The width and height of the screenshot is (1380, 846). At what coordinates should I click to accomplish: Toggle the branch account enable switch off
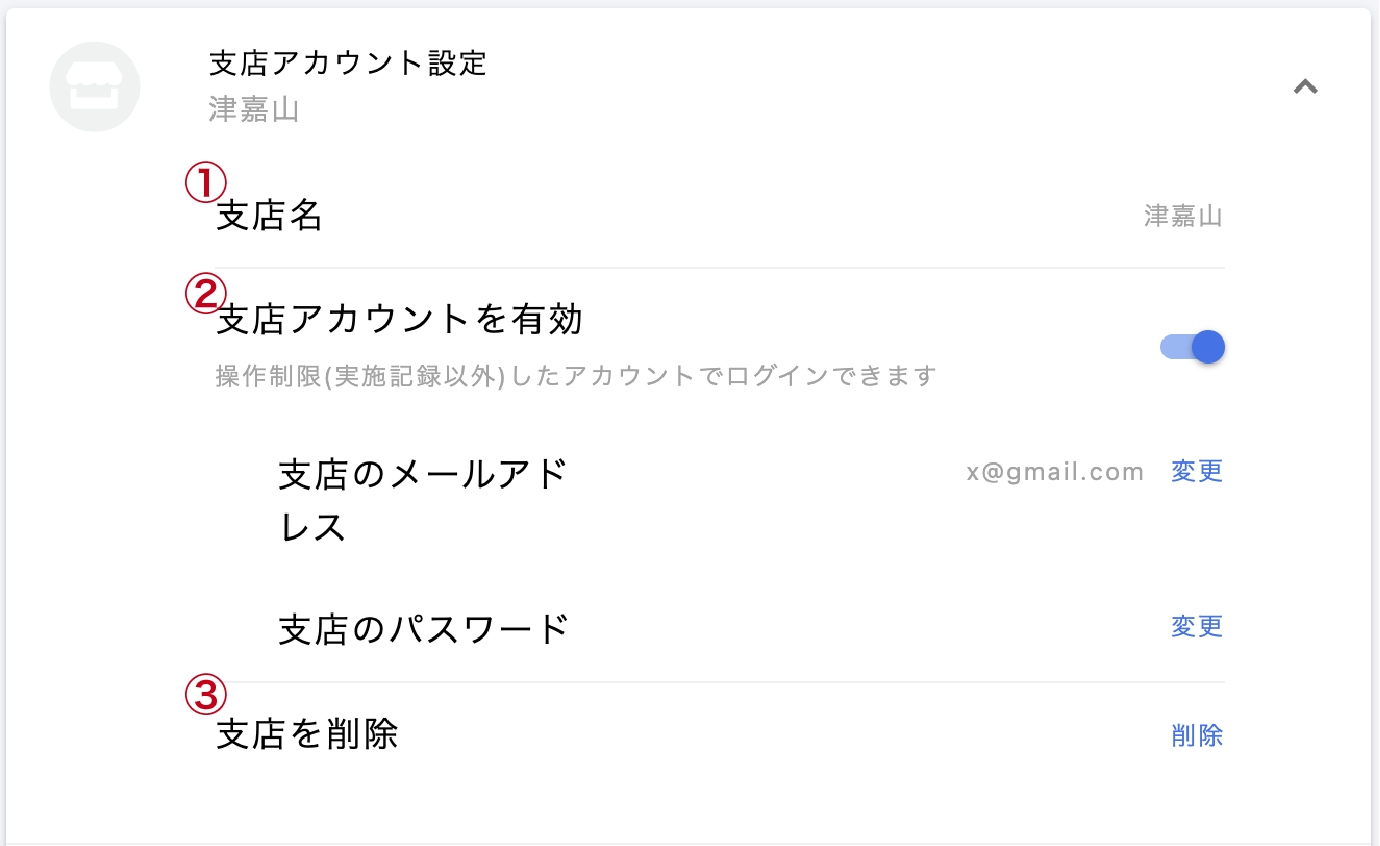coord(1192,346)
